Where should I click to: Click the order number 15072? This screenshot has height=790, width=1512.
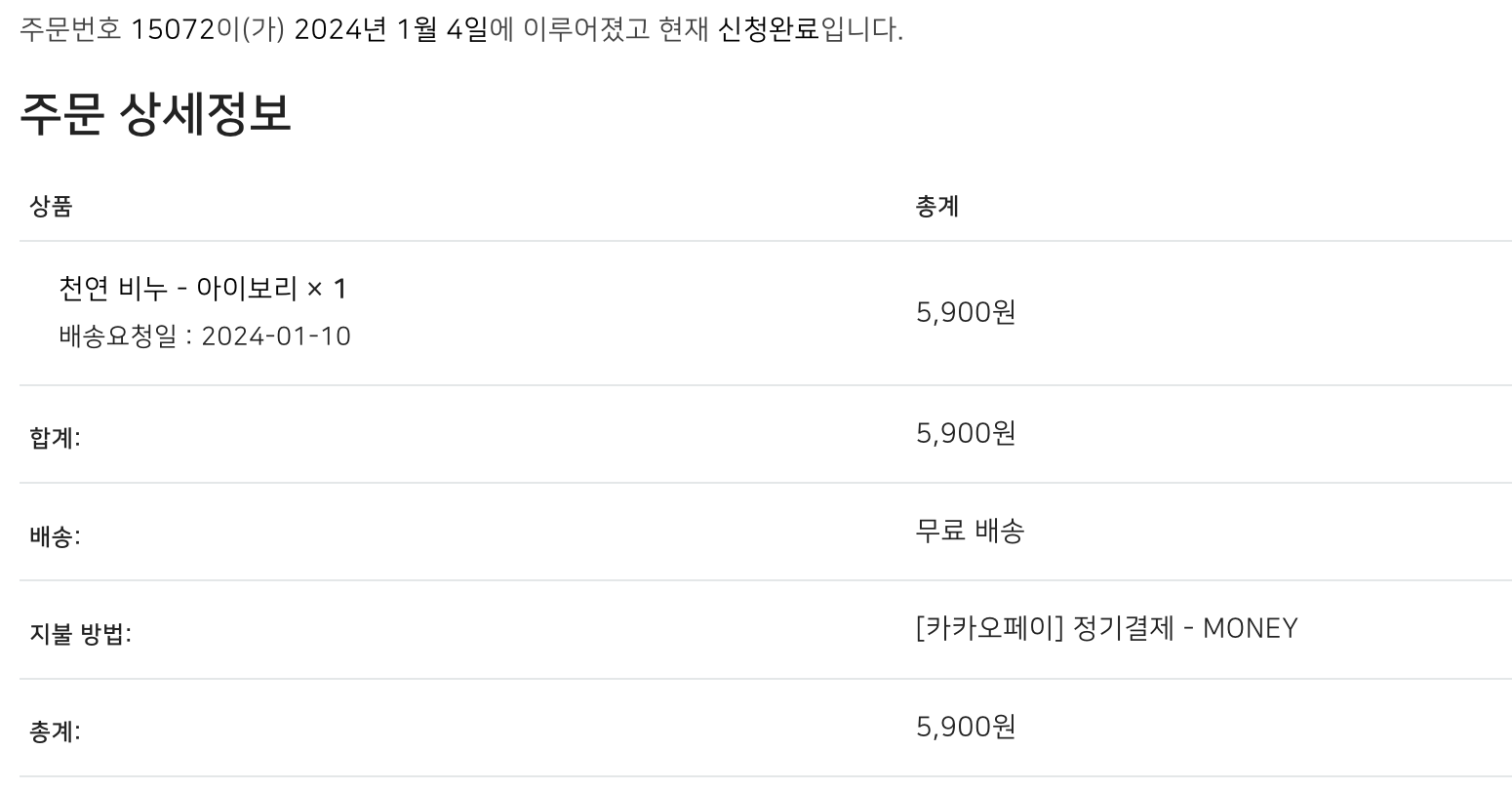point(172,30)
